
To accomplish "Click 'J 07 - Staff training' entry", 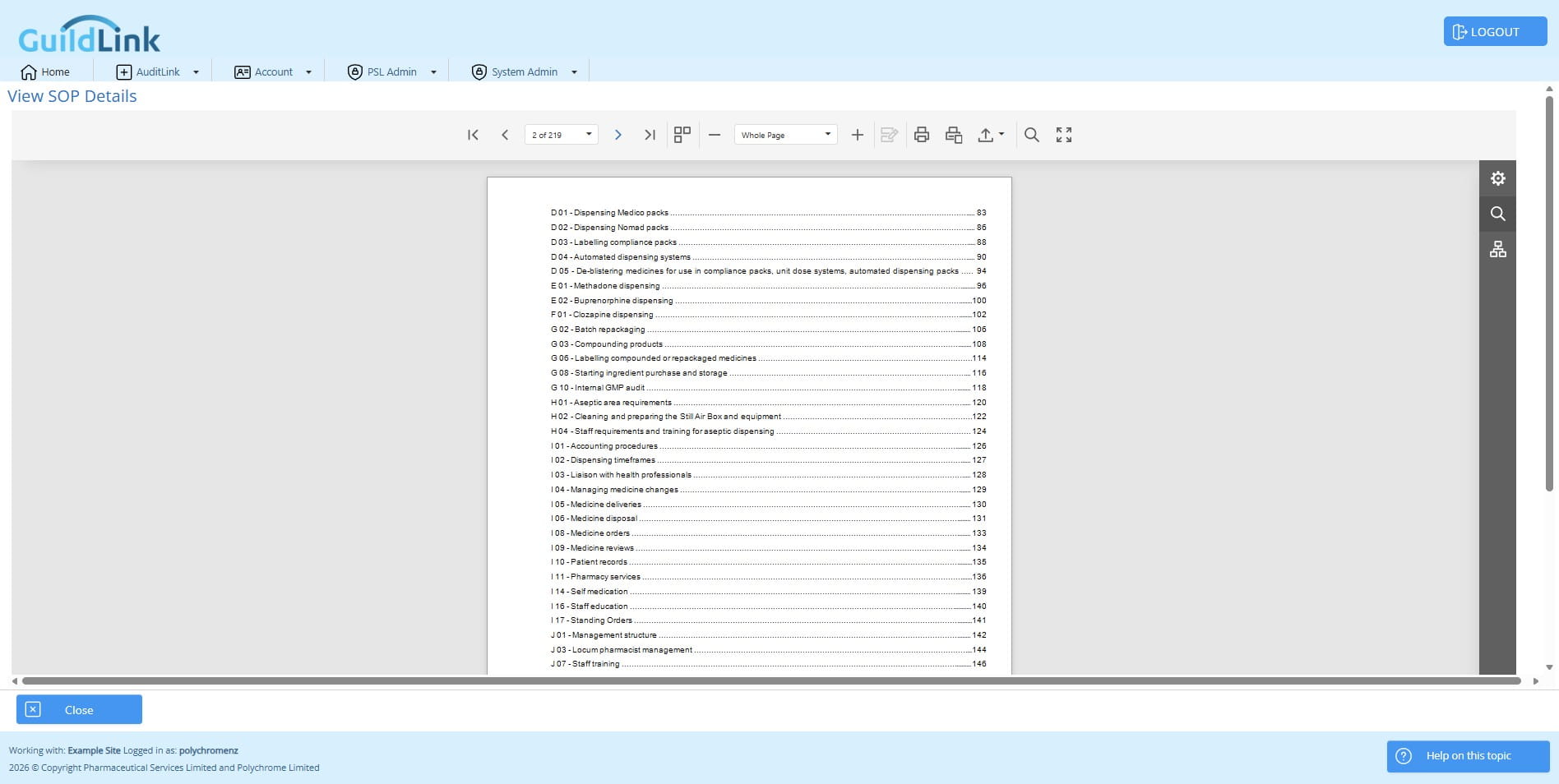I will 768,664.
